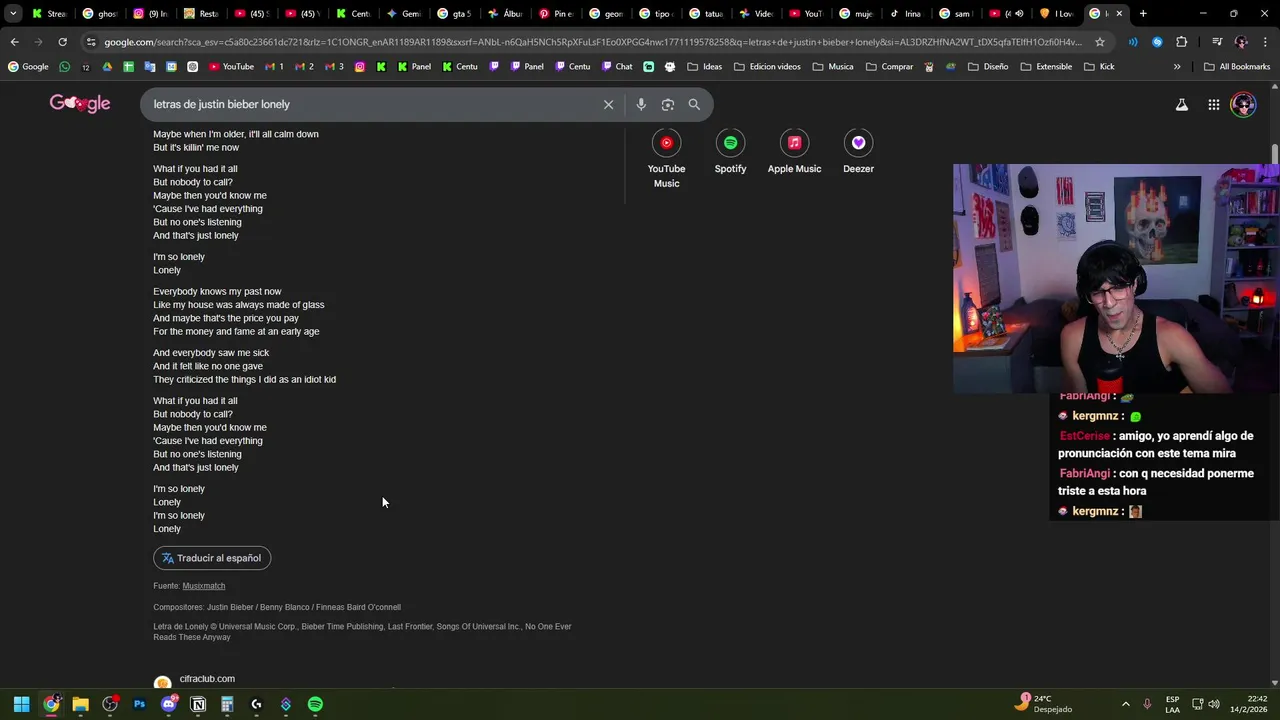Open Chrome extensions puzzle menu
The width and height of the screenshot is (1280, 720).
coord(1182,42)
